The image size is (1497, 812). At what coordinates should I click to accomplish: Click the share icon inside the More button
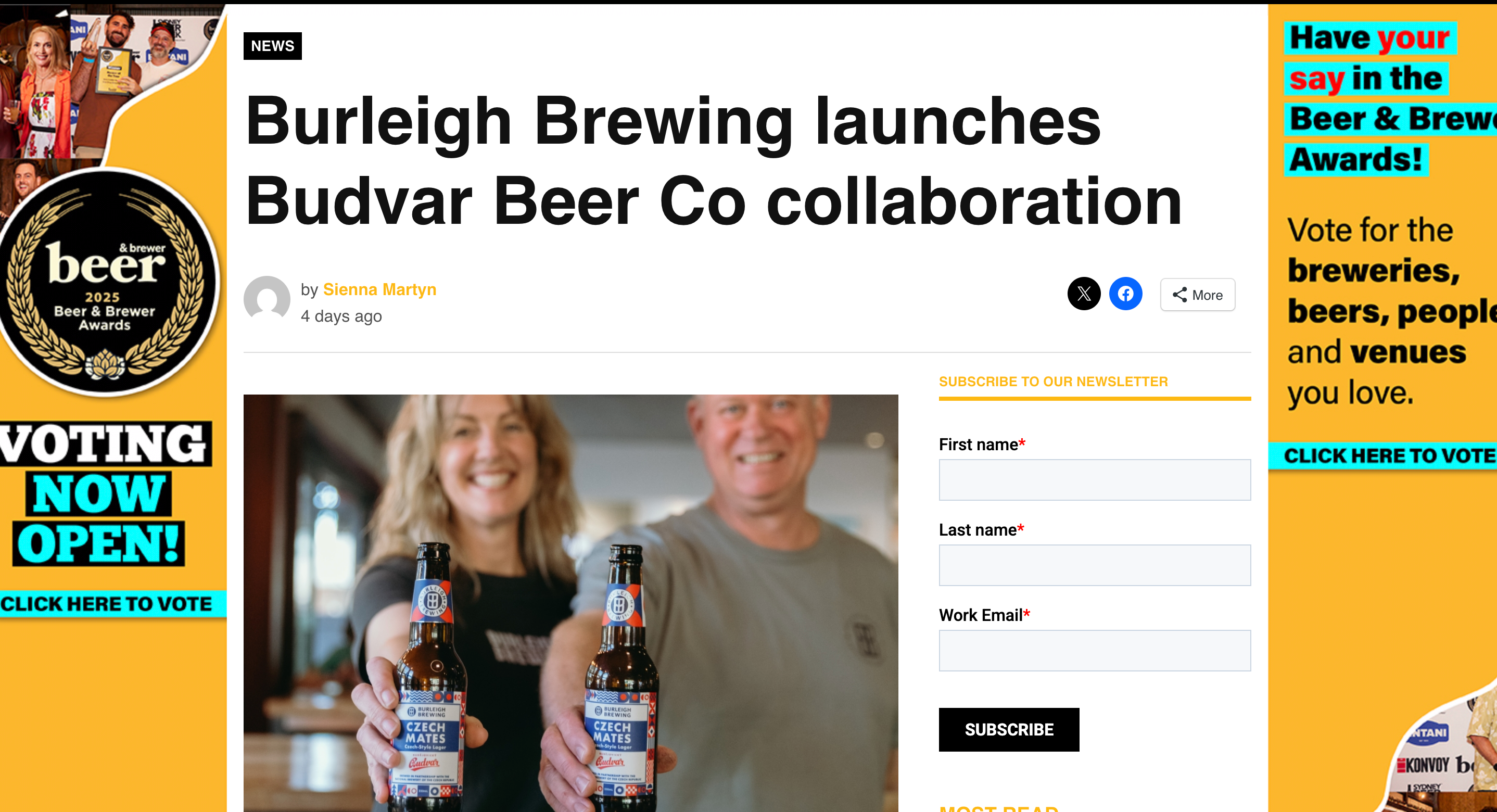[1179, 295]
